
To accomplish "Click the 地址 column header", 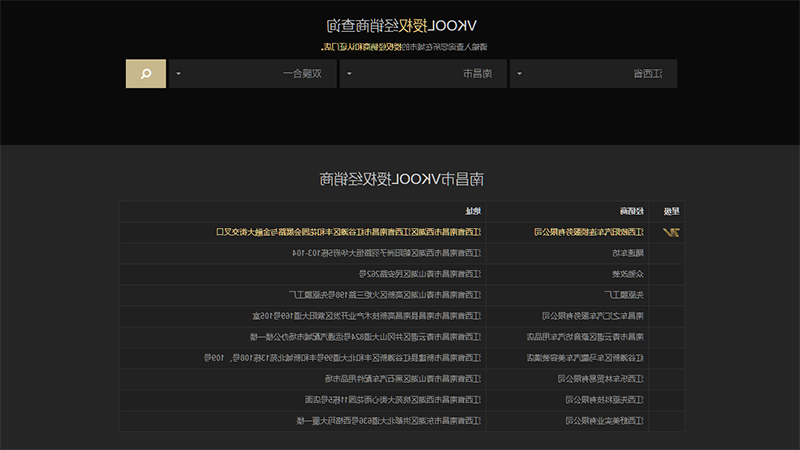I will pyautogui.click(x=473, y=211).
